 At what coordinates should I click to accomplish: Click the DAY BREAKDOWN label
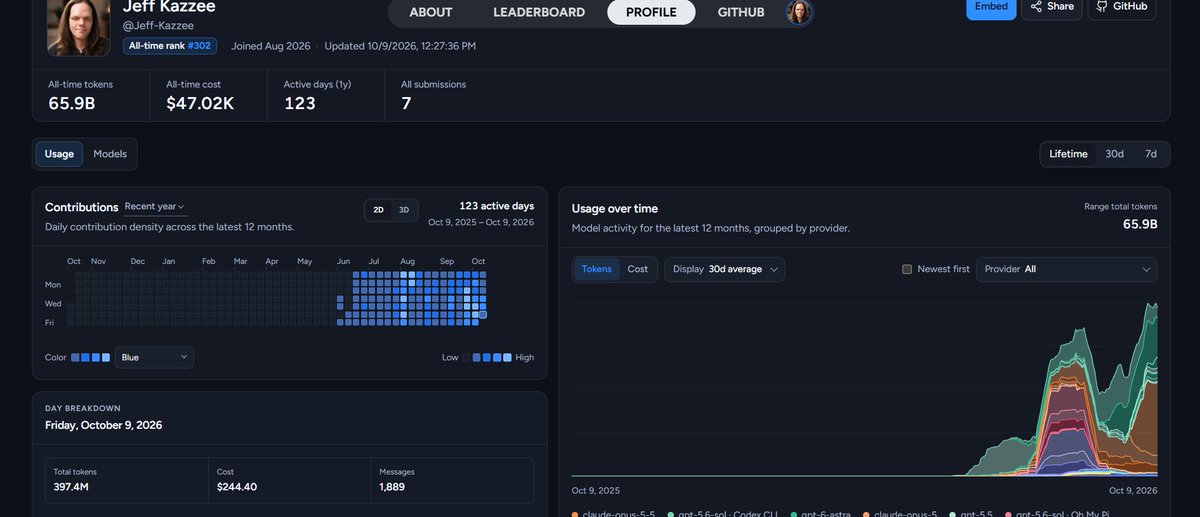(x=83, y=408)
